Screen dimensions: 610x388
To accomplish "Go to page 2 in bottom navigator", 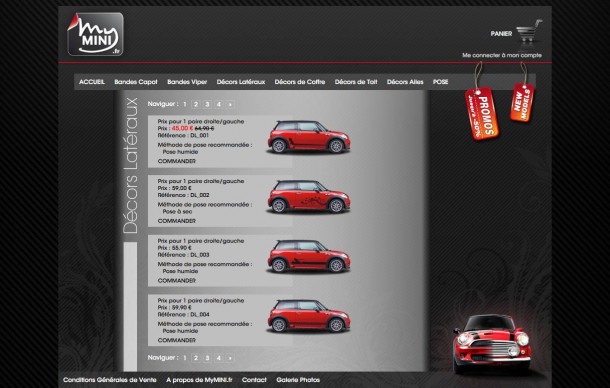I will pos(196,358).
